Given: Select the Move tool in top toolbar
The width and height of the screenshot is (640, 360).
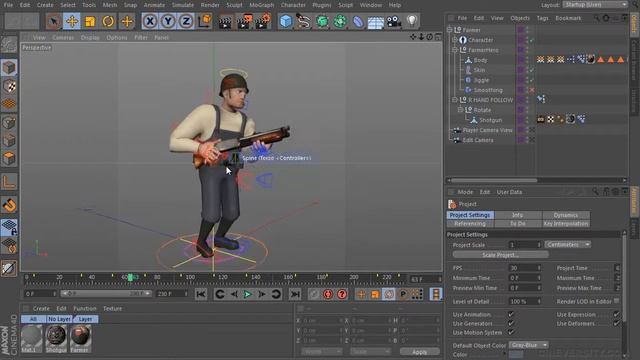Looking at the screenshot, I should tap(72, 21).
